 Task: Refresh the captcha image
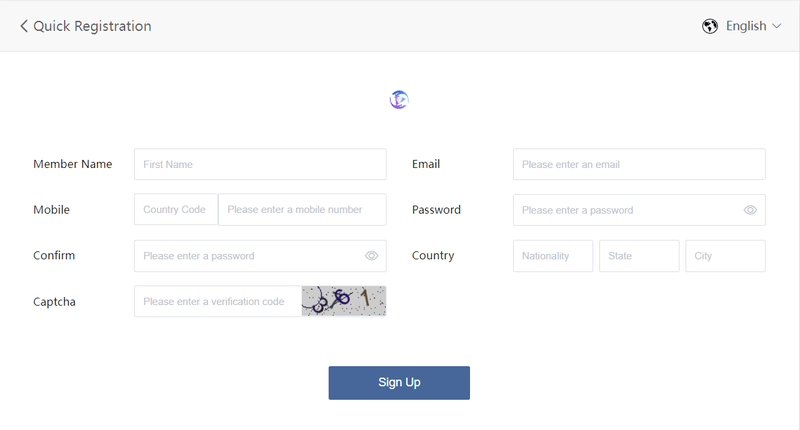[x=343, y=301]
